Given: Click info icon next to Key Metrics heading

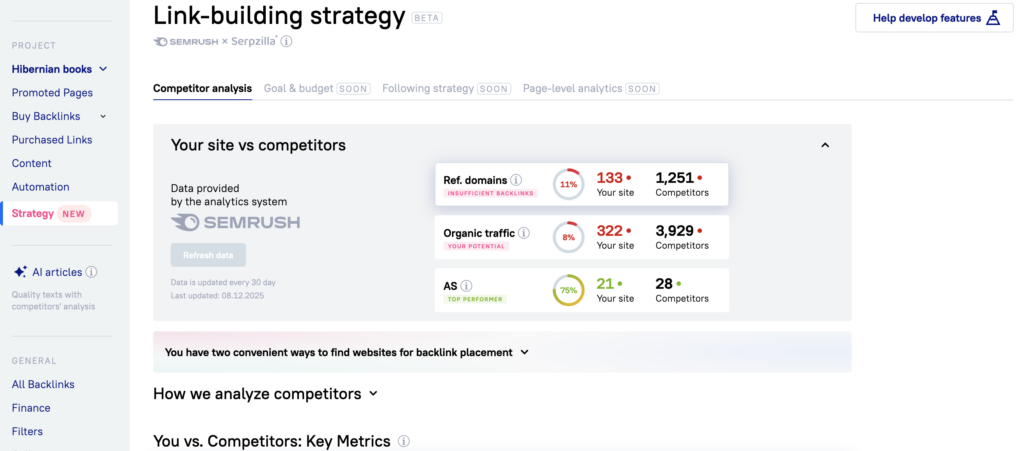Looking at the screenshot, I should coord(404,441).
